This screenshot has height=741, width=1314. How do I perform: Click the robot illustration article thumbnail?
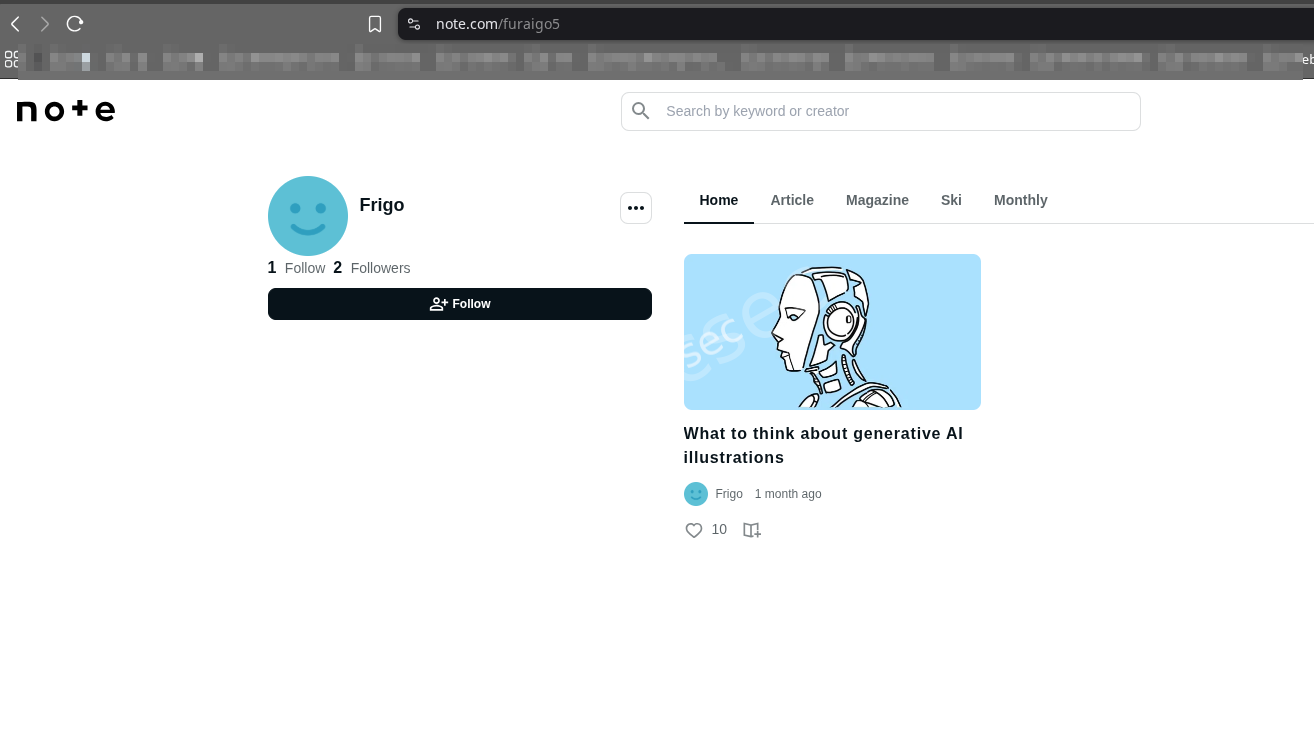(832, 331)
